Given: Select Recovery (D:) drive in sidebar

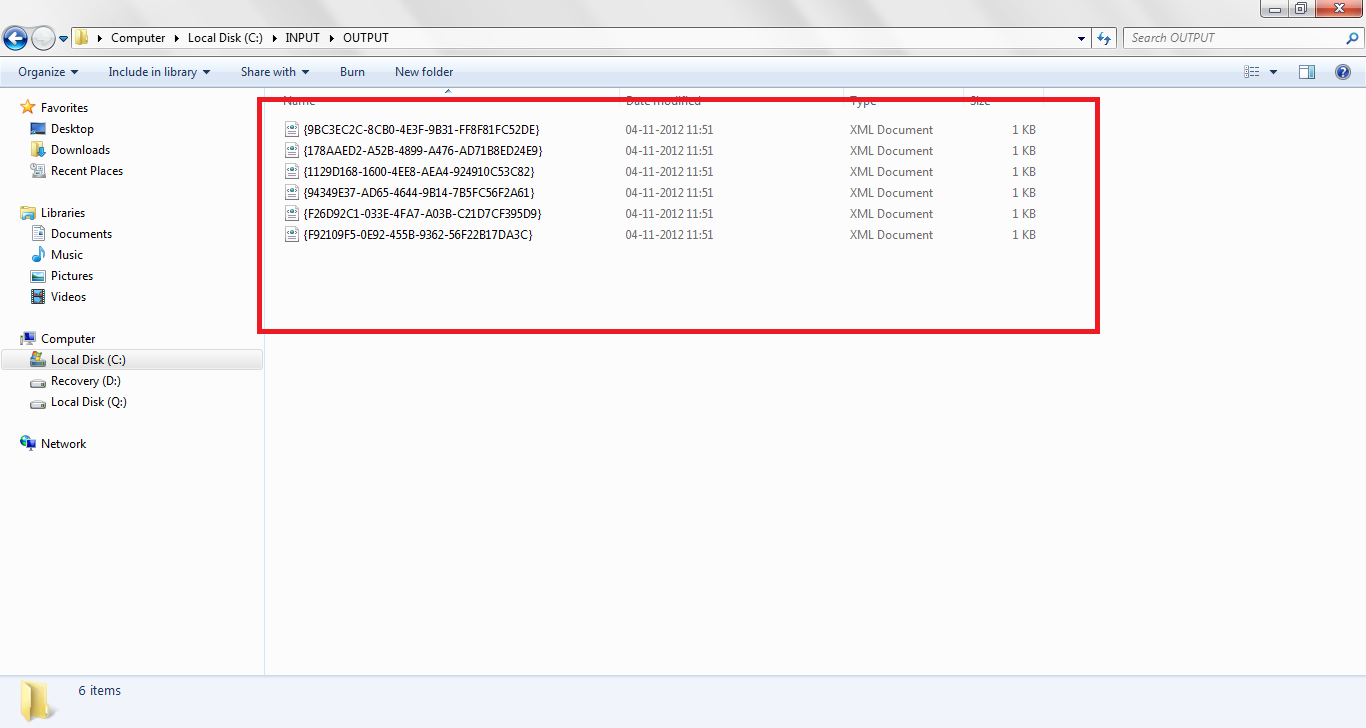Looking at the screenshot, I should pyautogui.click(x=85, y=381).
